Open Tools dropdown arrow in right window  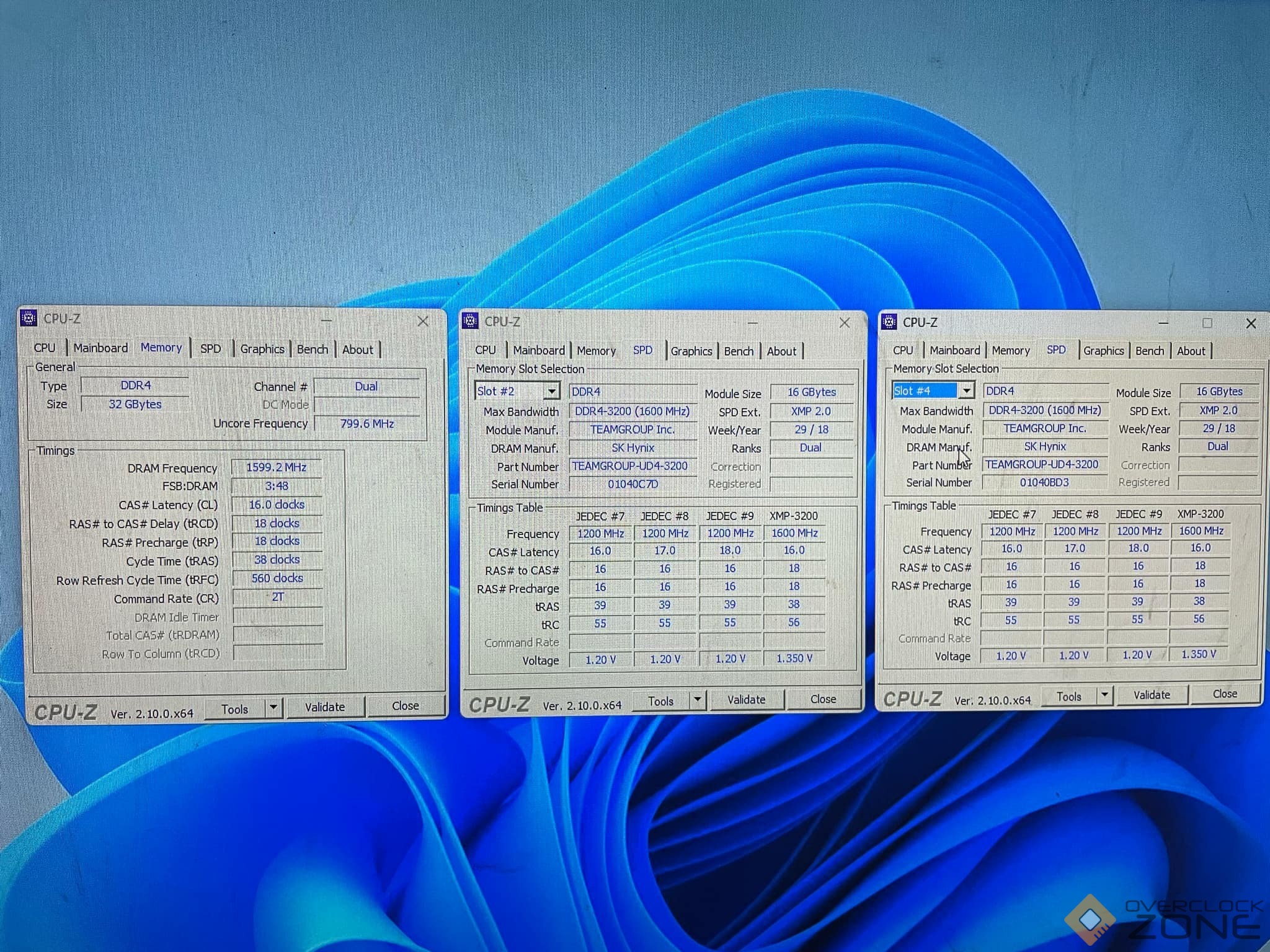click(1105, 695)
